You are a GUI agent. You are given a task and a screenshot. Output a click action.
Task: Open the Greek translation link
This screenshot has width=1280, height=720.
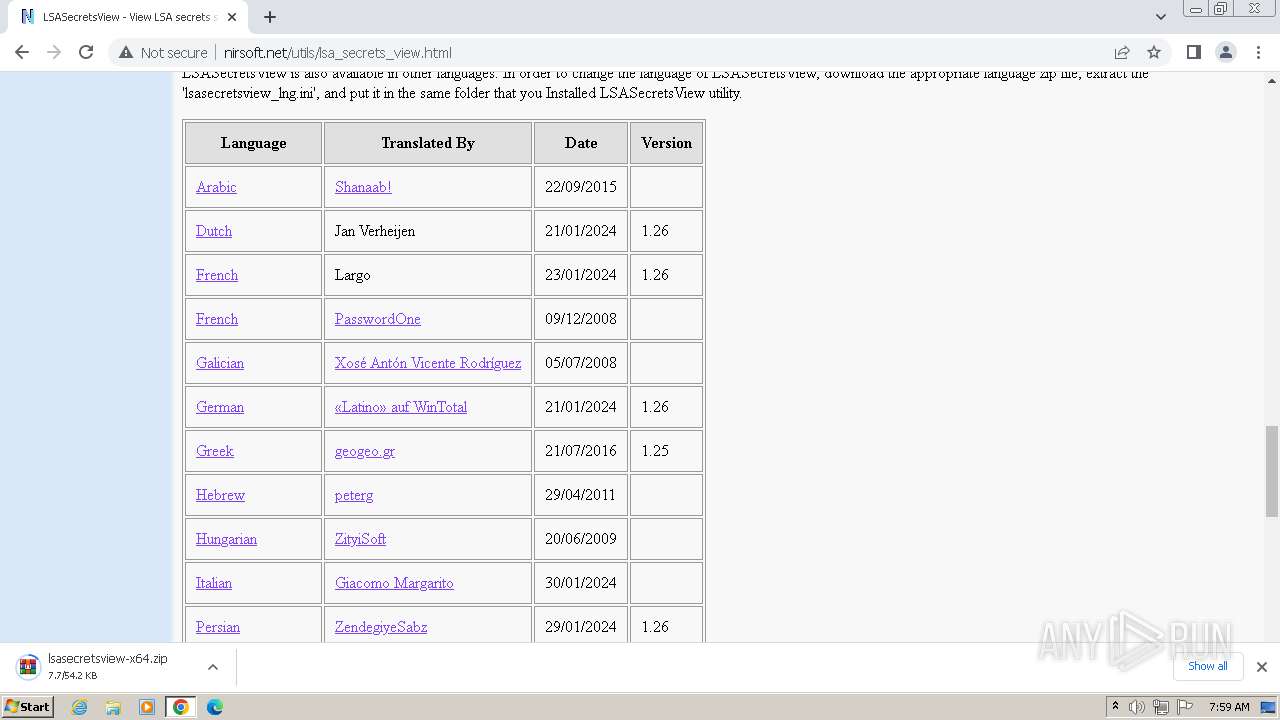pyautogui.click(x=215, y=451)
